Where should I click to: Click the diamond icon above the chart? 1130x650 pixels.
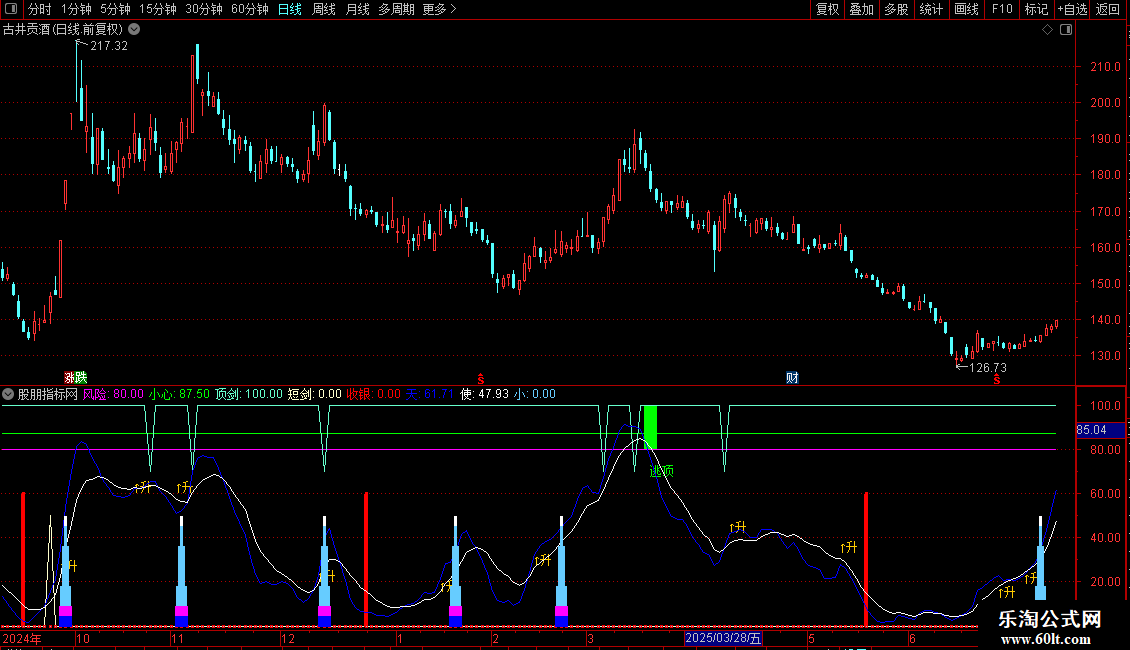[x=1047, y=30]
